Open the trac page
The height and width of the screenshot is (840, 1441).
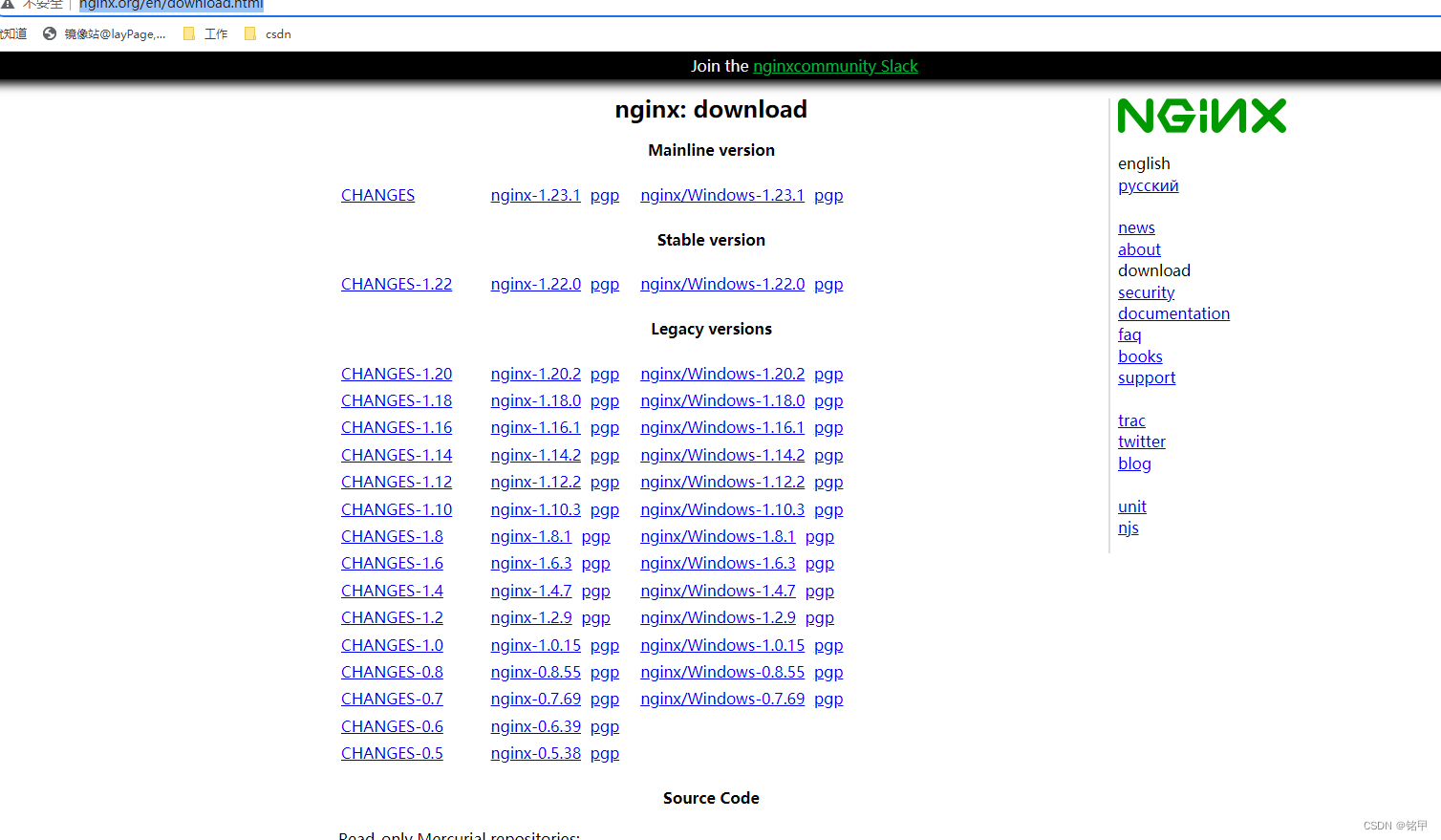[x=1131, y=420]
